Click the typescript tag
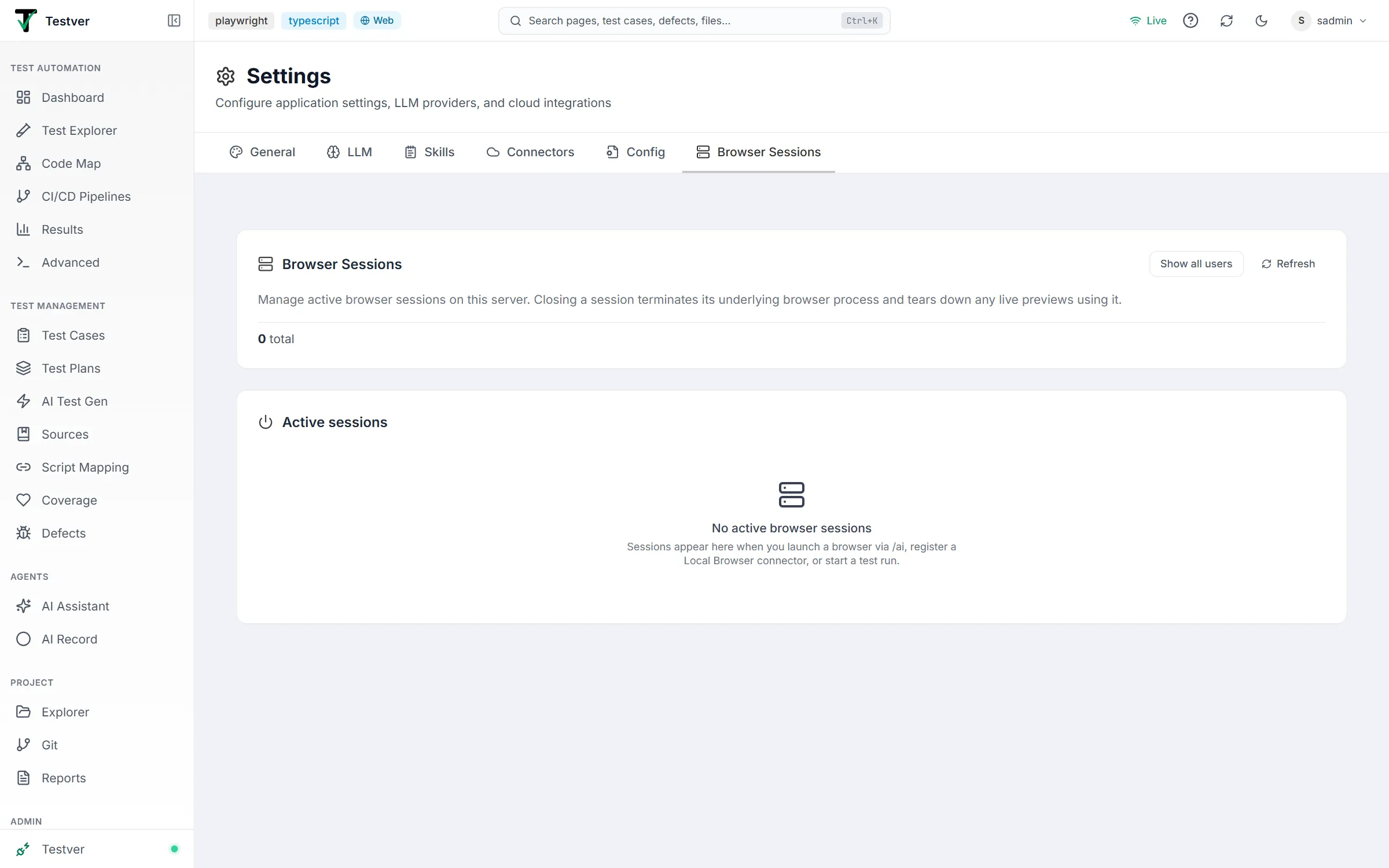This screenshot has width=1389, height=868. click(314, 21)
